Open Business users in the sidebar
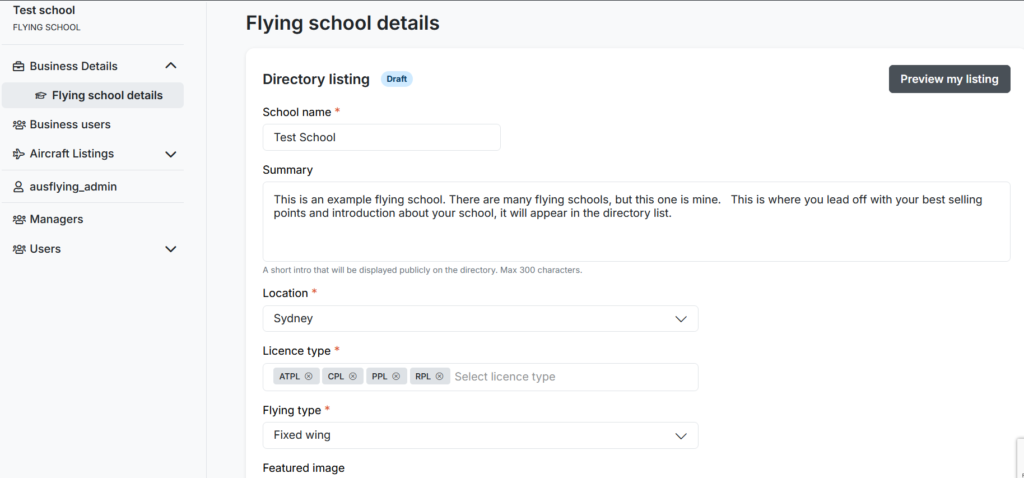Viewport: 1024px width, 478px height. coord(70,125)
